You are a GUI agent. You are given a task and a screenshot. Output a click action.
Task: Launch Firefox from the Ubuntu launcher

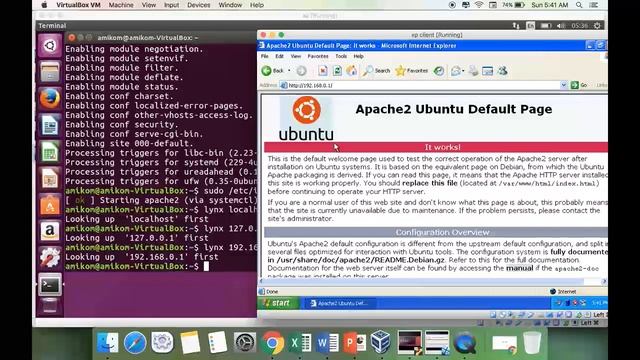50,98
